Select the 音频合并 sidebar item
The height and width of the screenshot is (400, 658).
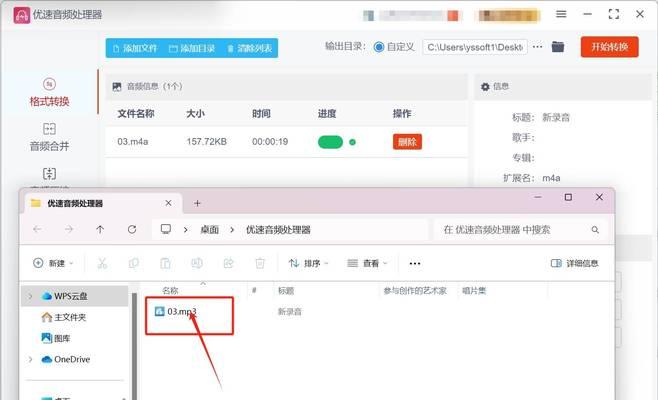[x=50, y=137]
